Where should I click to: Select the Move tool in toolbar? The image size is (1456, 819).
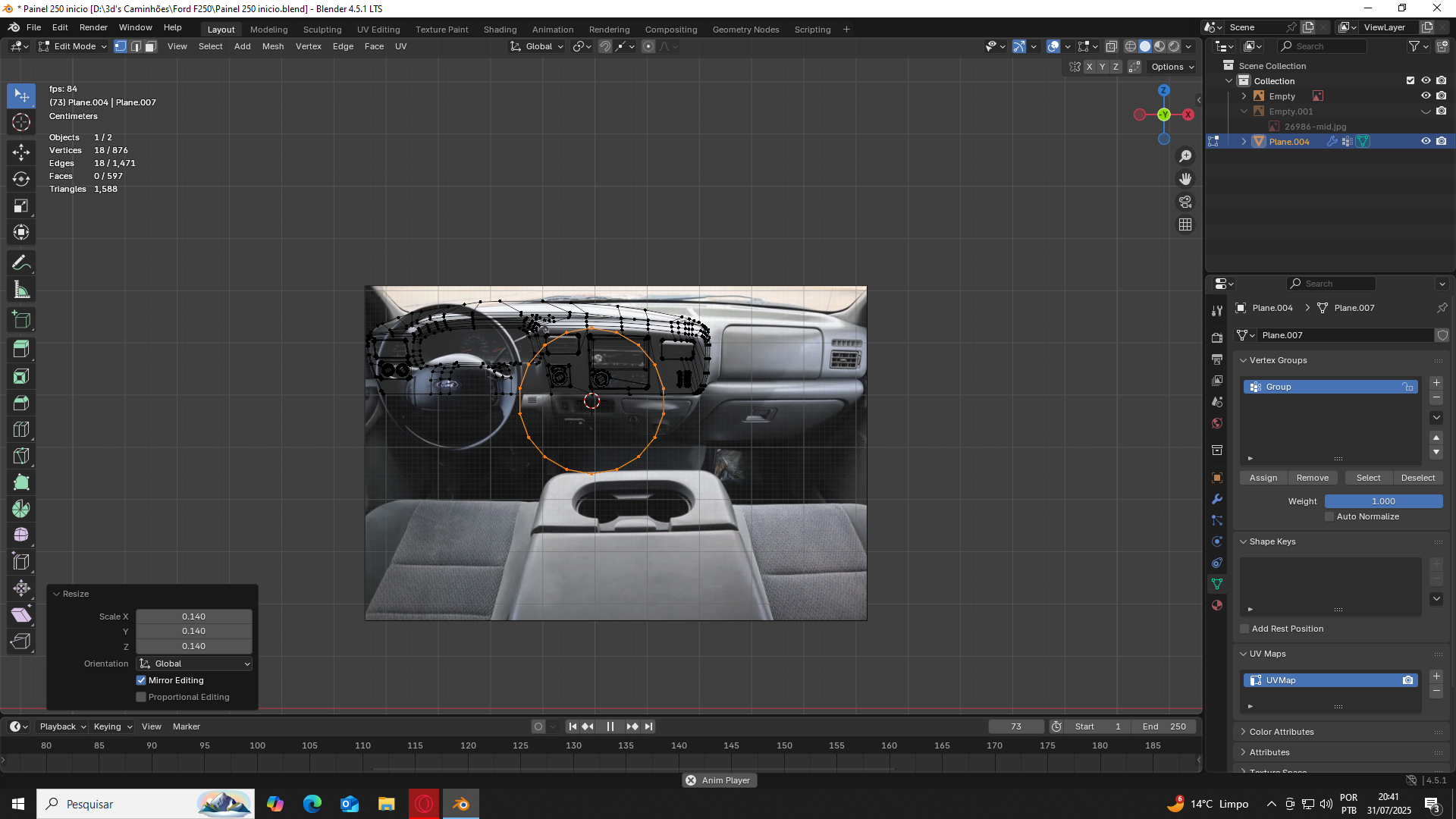(x=21, y=152)
